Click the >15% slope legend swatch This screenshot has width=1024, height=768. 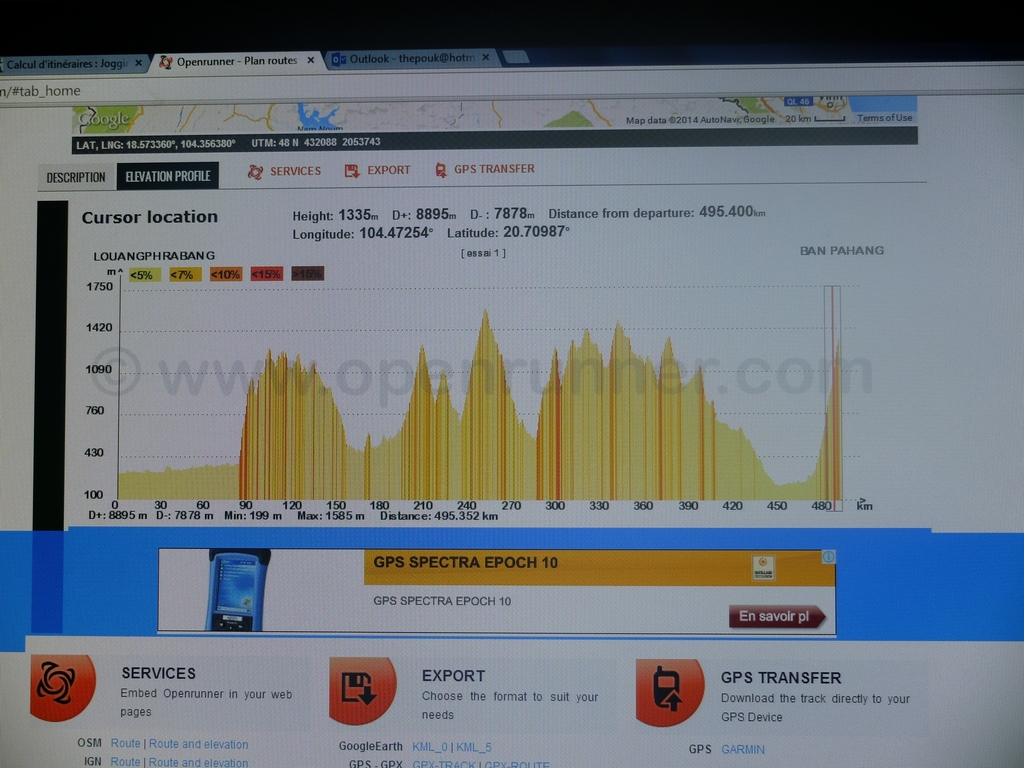[x=308, y=274]
